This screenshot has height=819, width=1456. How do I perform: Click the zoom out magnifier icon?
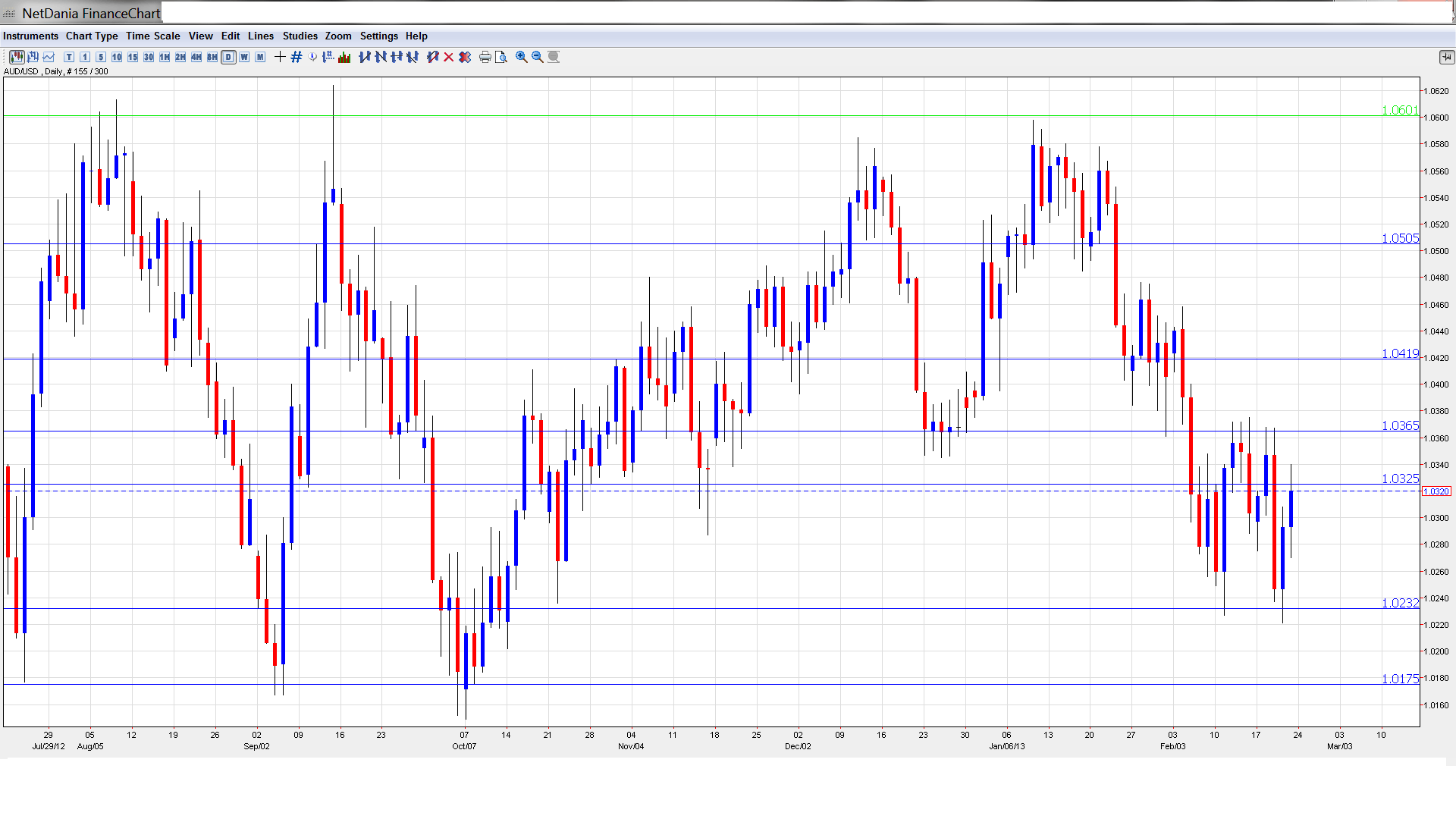(538, 57)
